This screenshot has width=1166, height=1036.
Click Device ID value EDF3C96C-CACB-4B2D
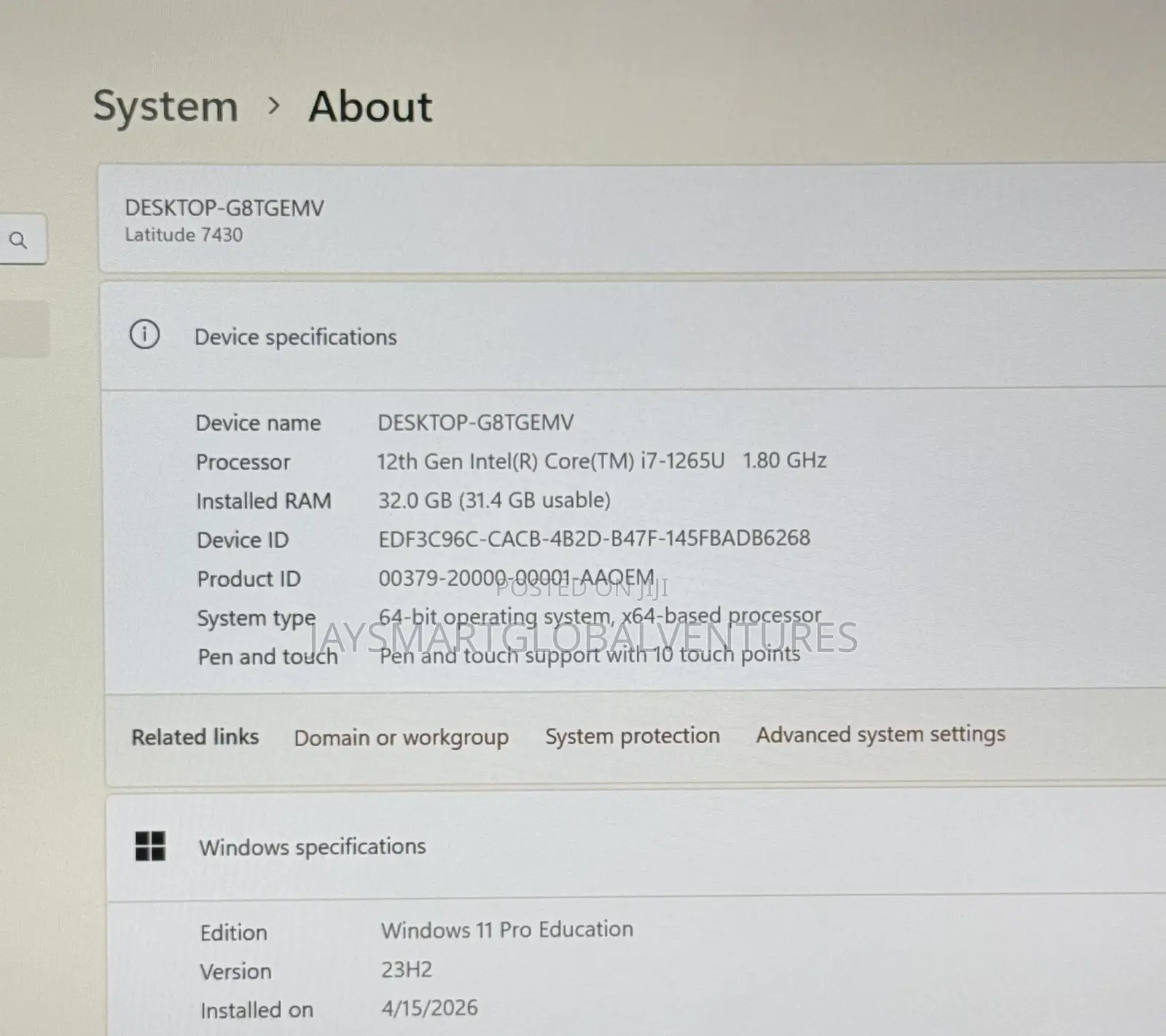coord(594,538)
